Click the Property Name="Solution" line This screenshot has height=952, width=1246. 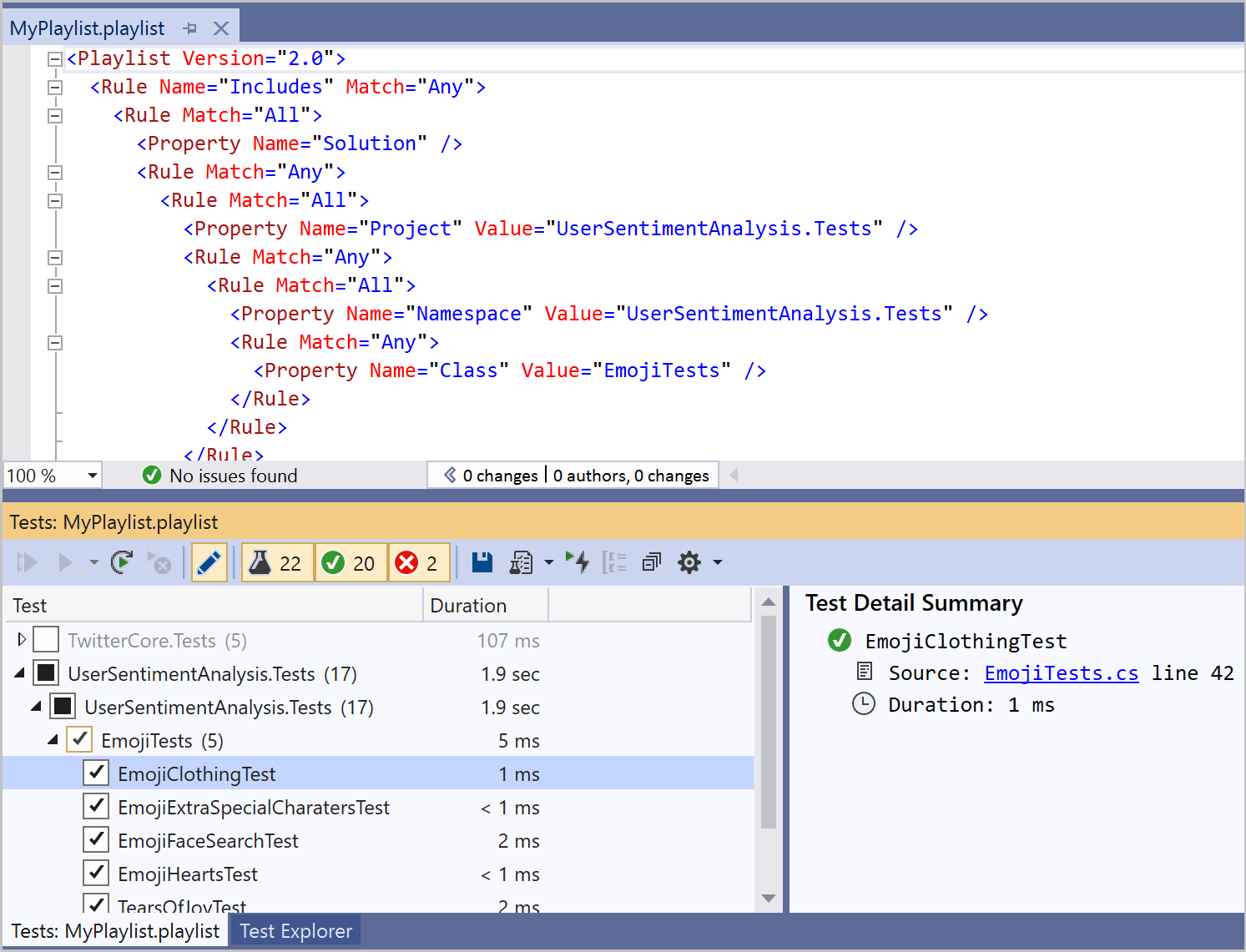pyautogui.click(x=300, y=144)
